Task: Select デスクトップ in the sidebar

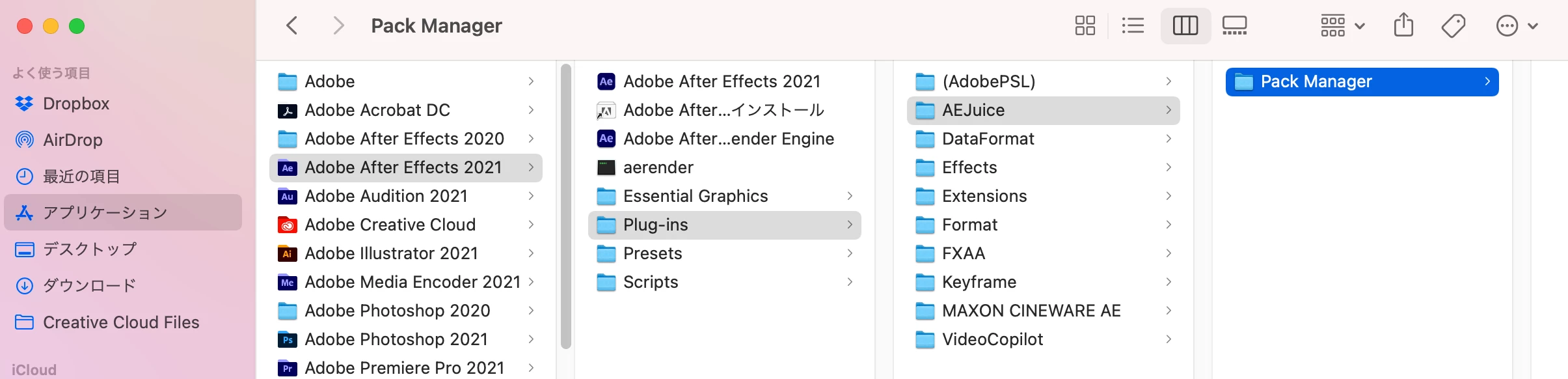Action: pos(90,249)
